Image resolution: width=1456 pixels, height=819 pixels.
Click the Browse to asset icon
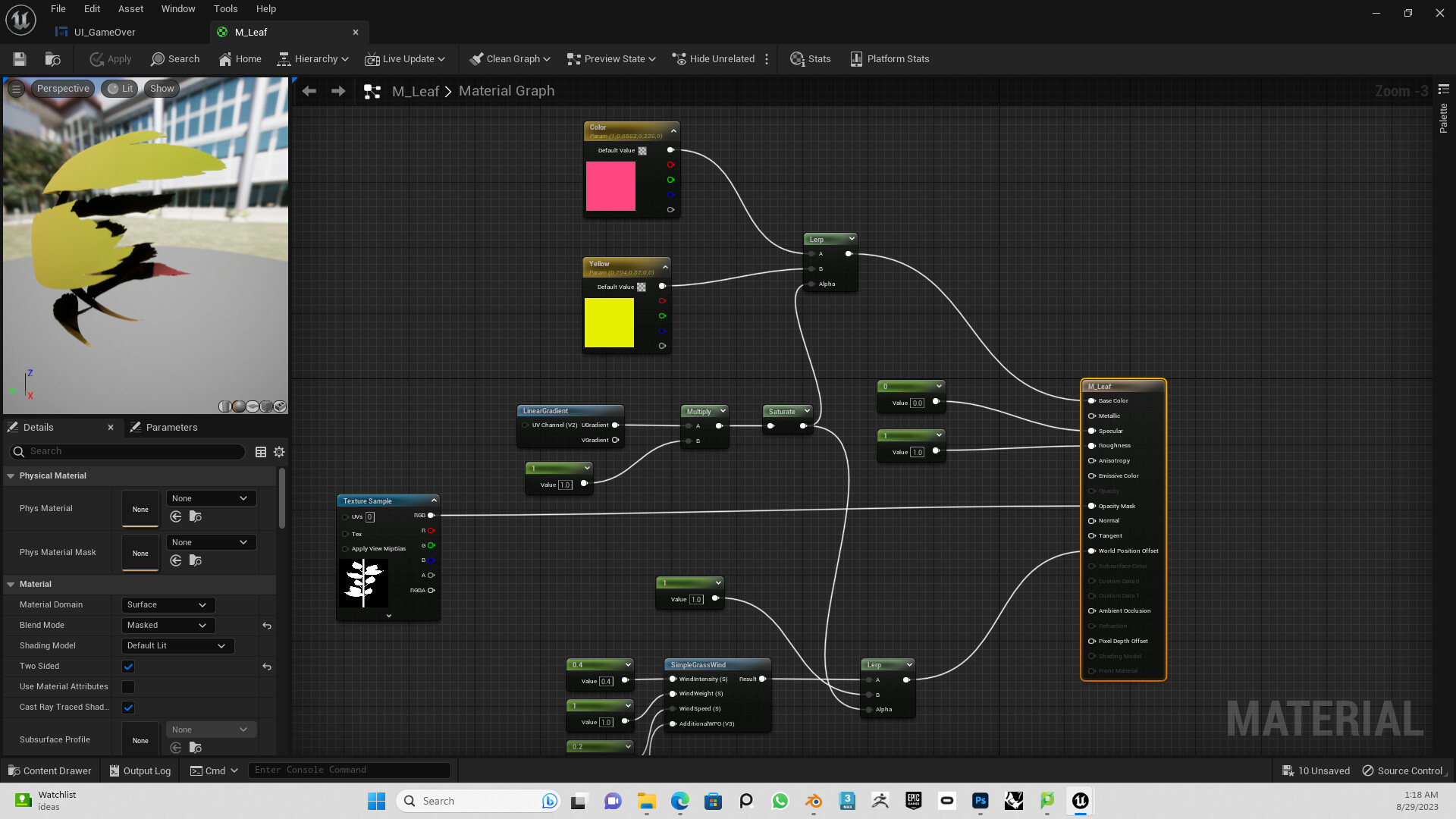[52, 59]
